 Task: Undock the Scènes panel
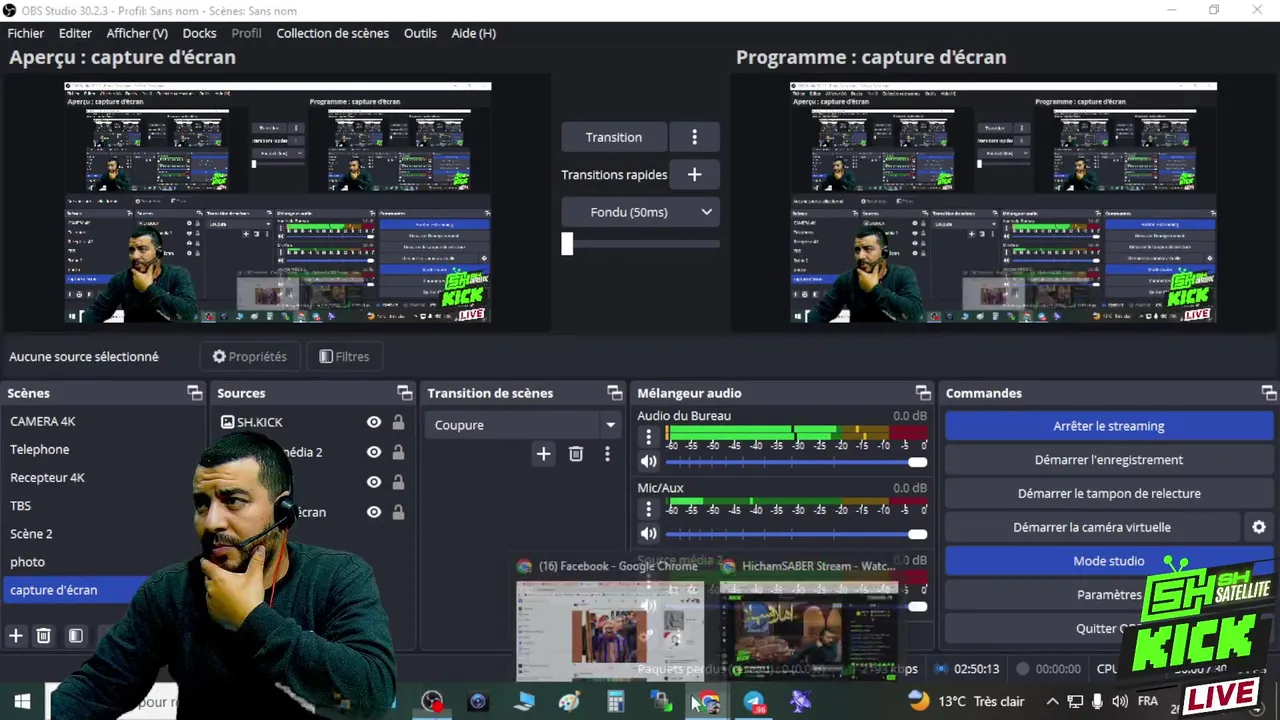(195, 393)
